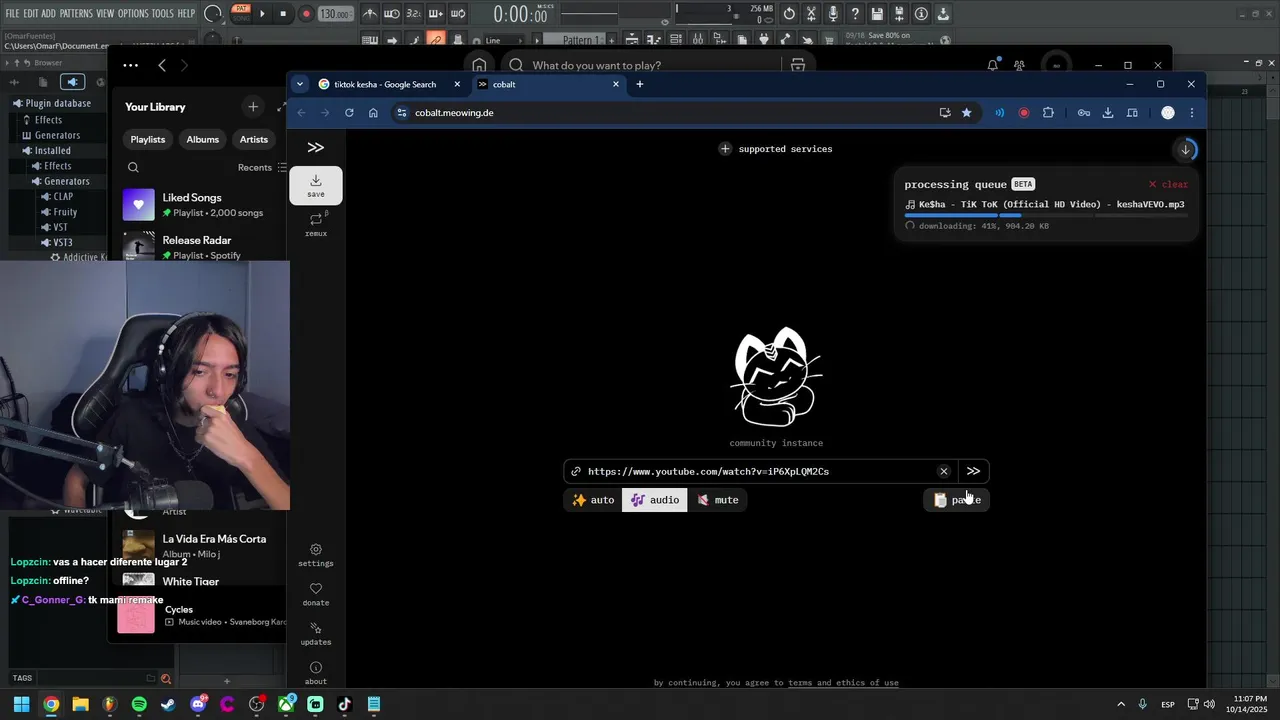The width and height of the screenshot is (1280, 720).
Task: Toggle PAT/SONG mode in FL Studio
Action: [x=241, y=13]
